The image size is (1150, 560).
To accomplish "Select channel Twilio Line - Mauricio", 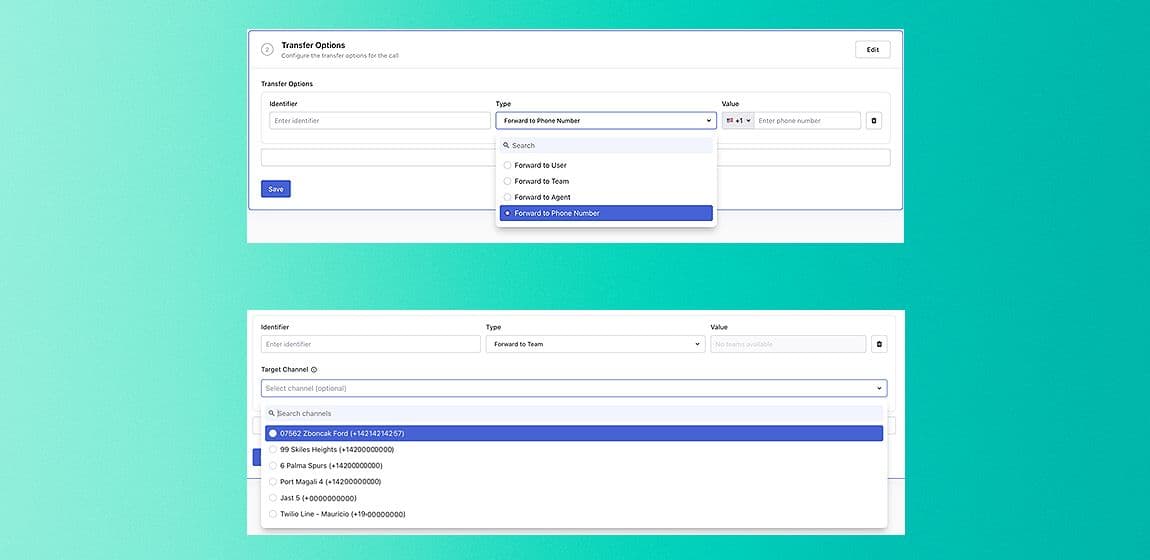I will click(x=574, y=514).
